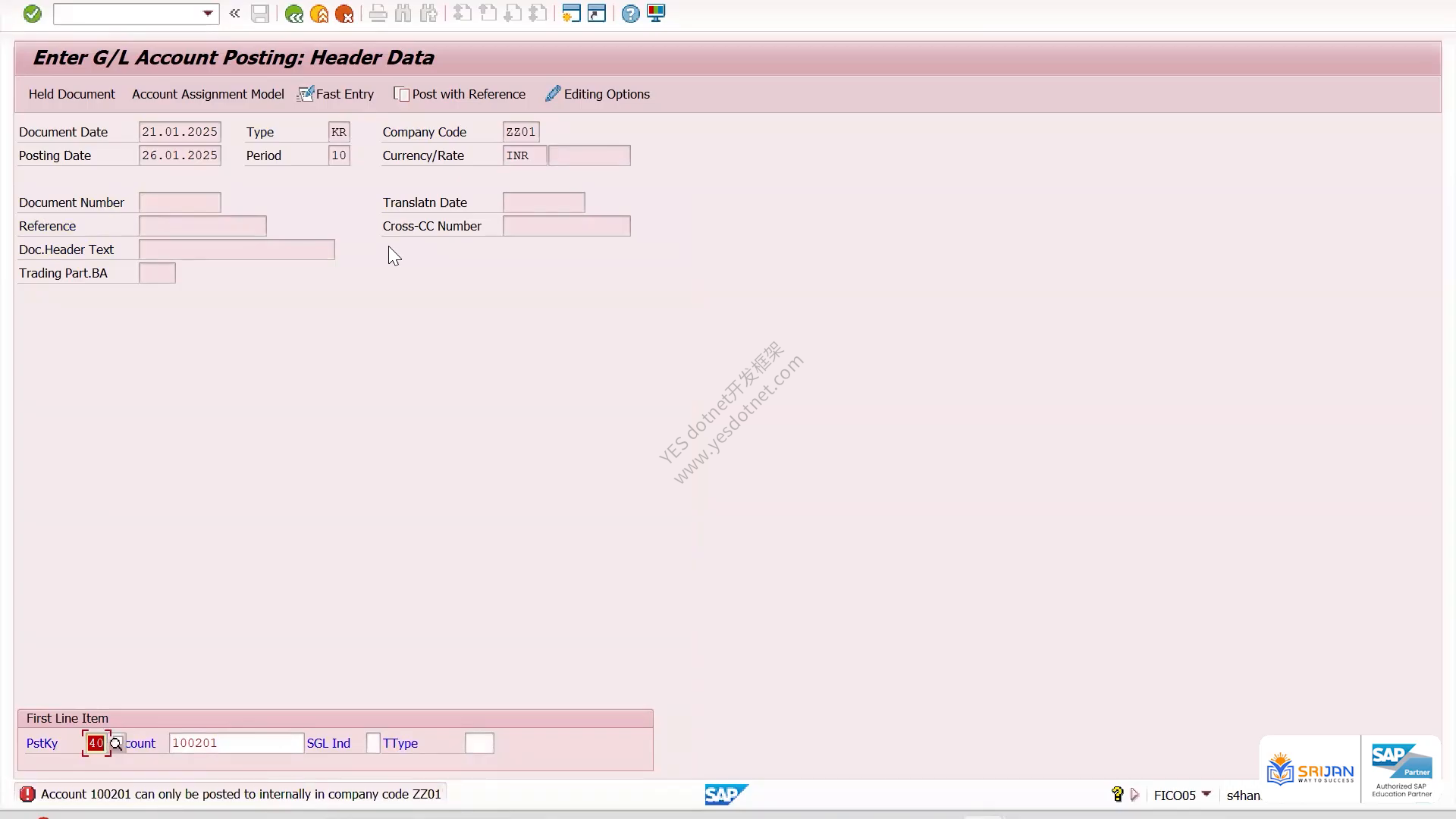Image resolution: width=1456 pixels, height=819 pixels.
Task: Click the Find Next binoculars icon
Action: point(428,14)
